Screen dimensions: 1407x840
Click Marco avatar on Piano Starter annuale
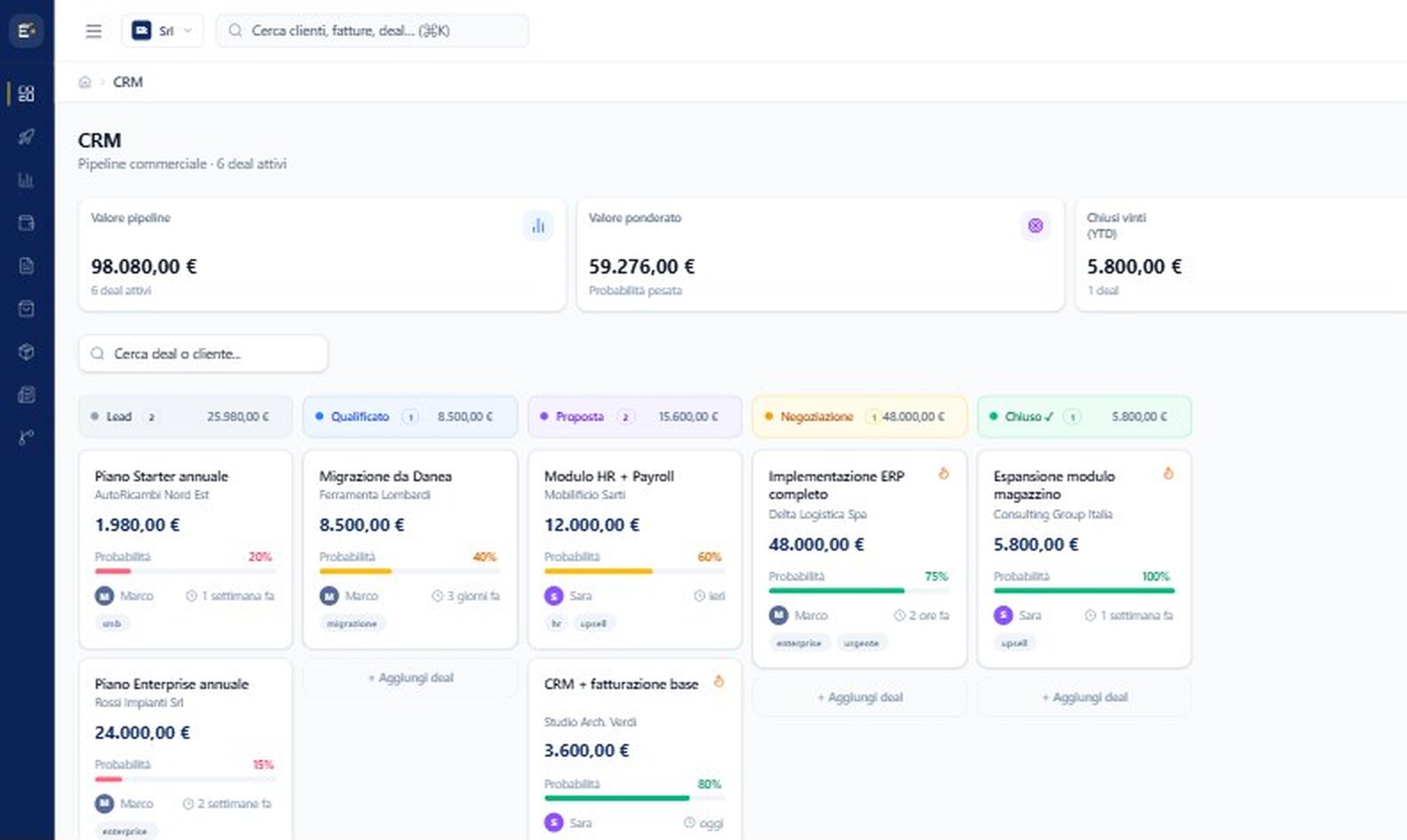click(105, 596)
